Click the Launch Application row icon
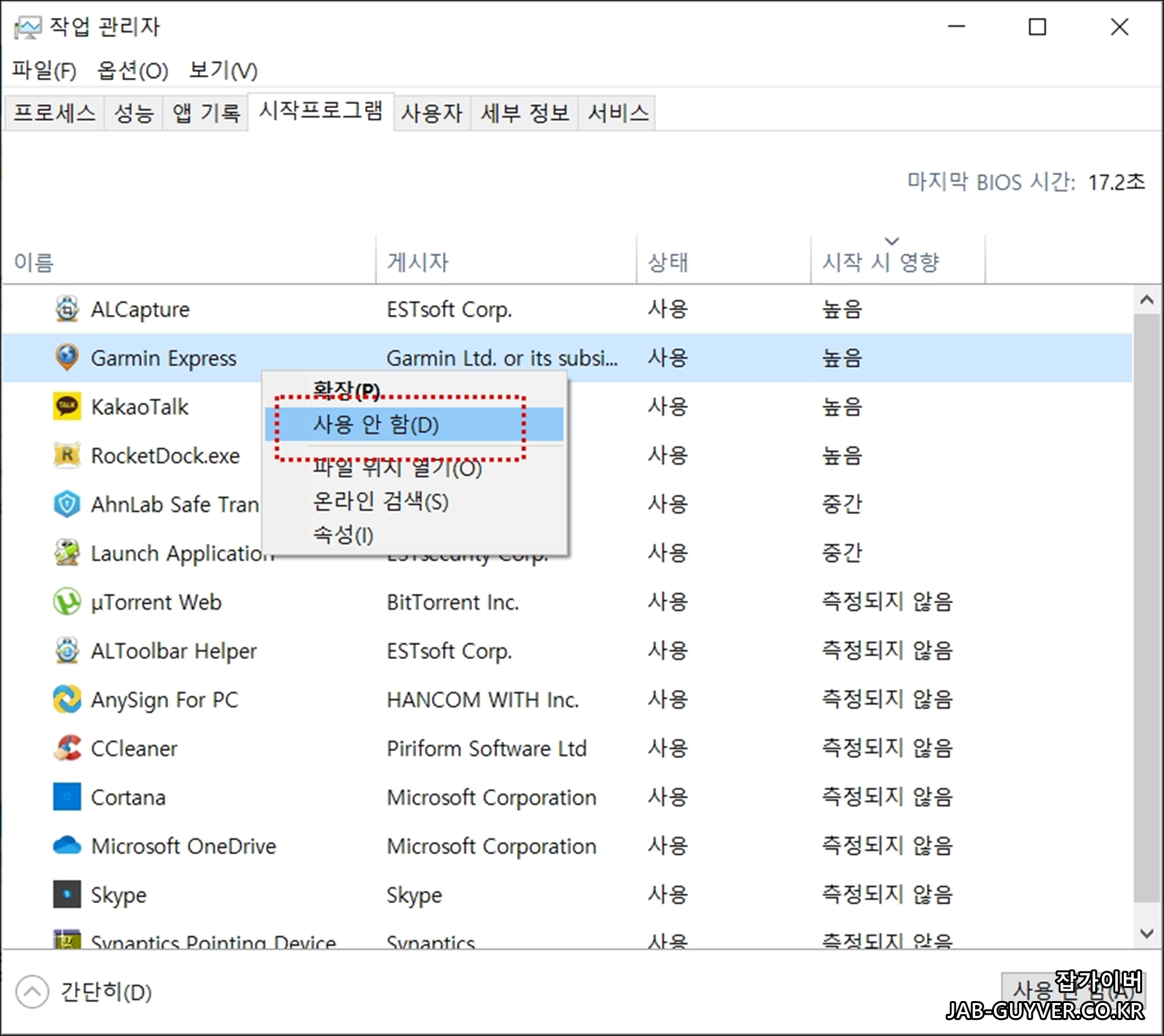 [x=67, y=553]
